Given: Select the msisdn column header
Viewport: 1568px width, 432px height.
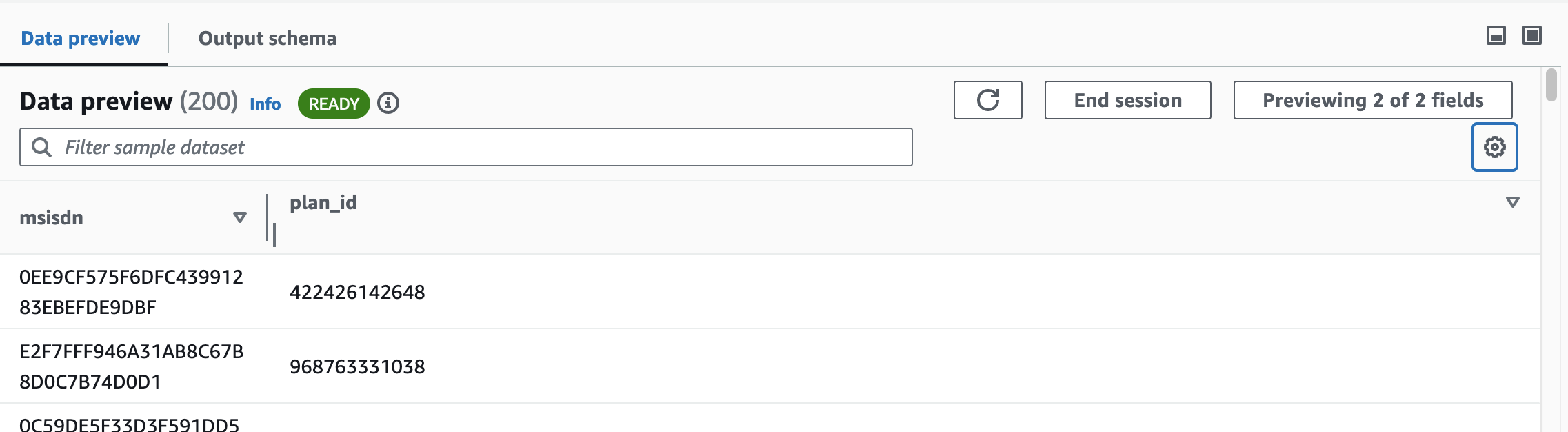Looking at the screenshot, I should 52,218.
